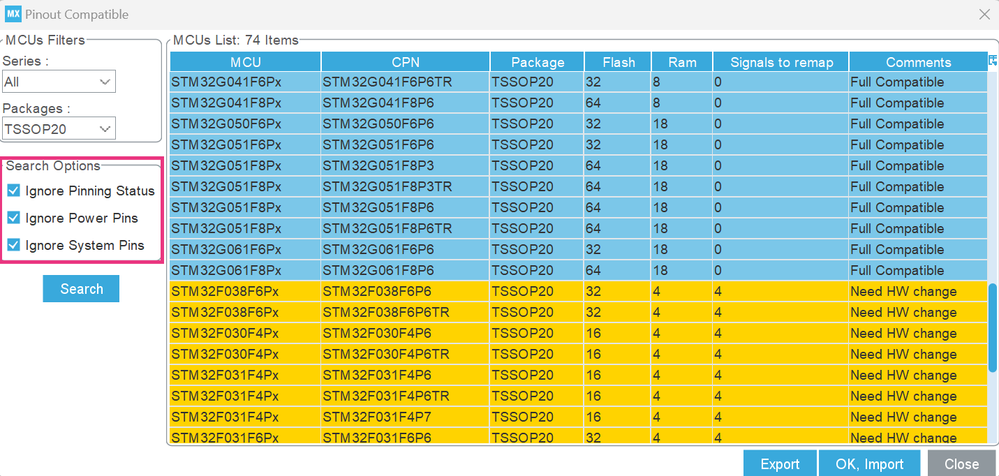Select the STM32G051F8P6 row
The image size is (999, 476).
click(579, 208)
